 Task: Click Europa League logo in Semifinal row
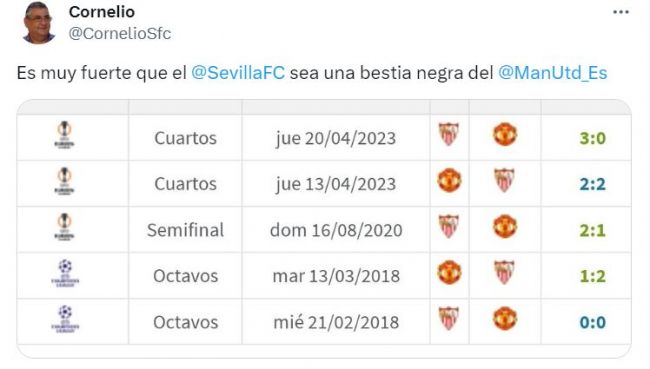(x=65, y=226)
